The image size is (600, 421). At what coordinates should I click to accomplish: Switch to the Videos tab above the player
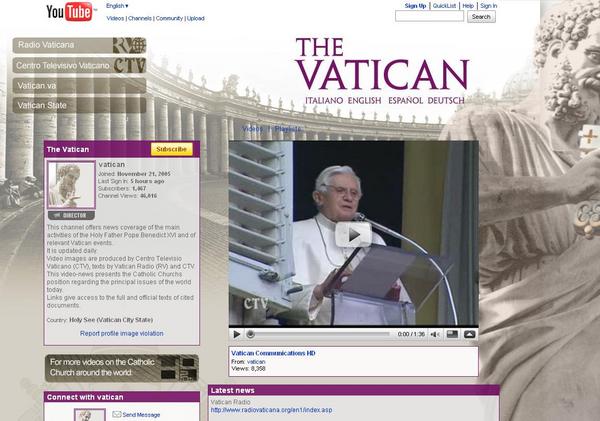click(253, 129)
